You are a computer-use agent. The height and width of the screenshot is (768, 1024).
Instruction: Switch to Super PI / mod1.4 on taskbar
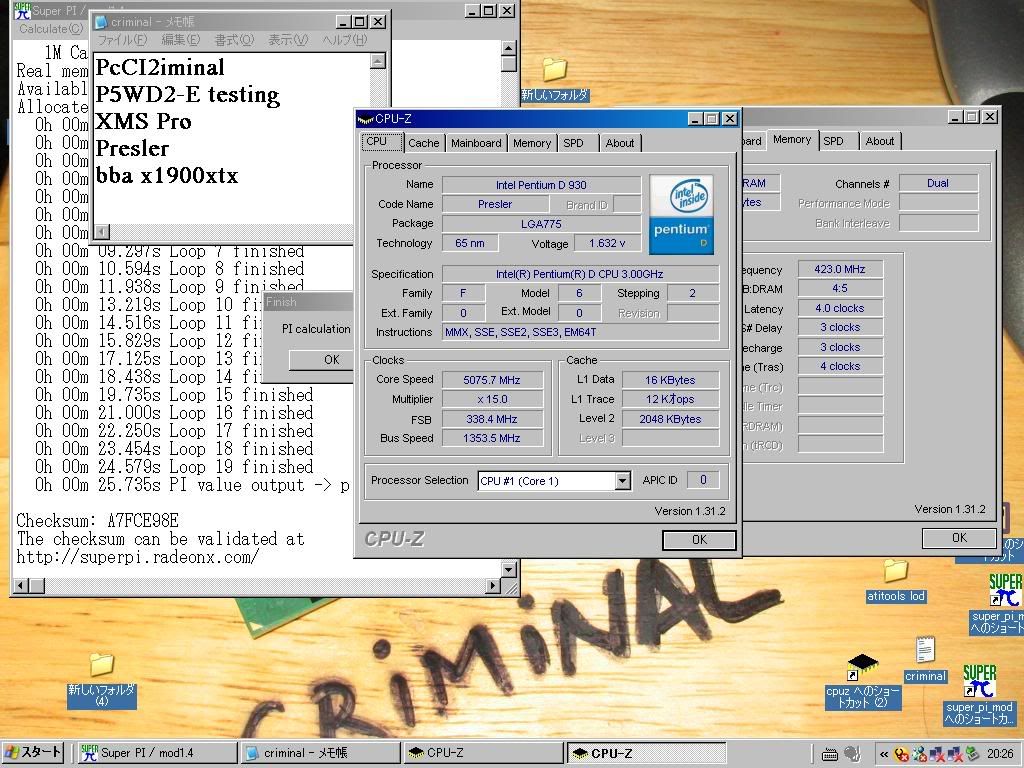pos(157,753)
